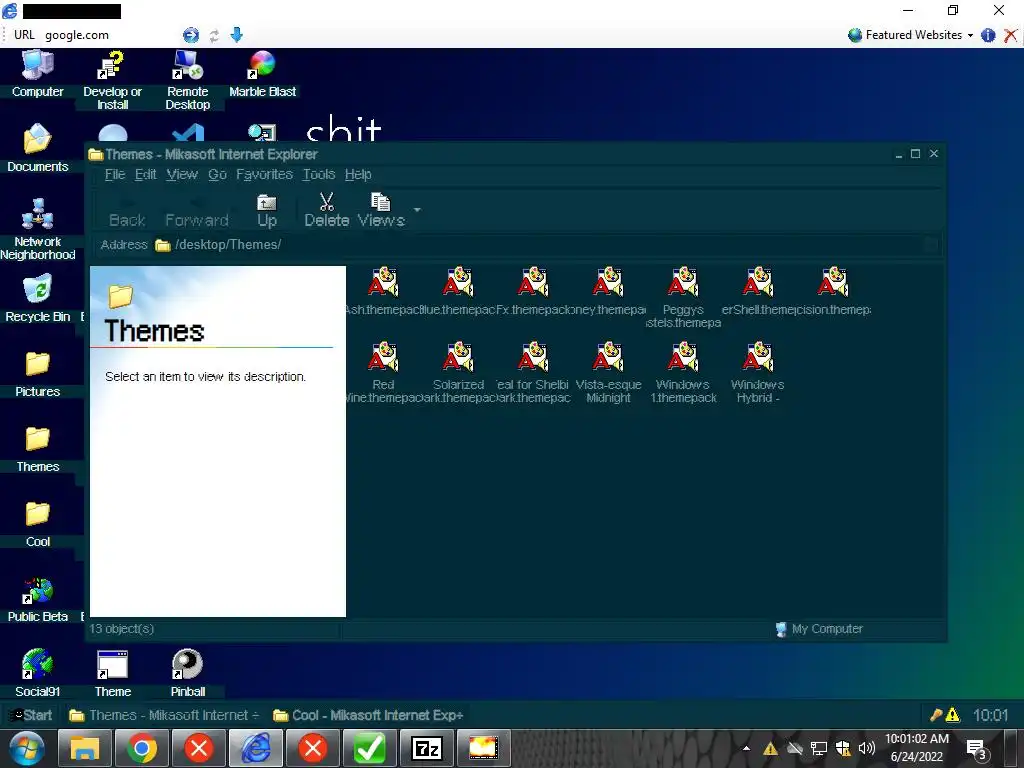Open the View menu
This screenshot has height=768, width=1024.
pos(182,174)
